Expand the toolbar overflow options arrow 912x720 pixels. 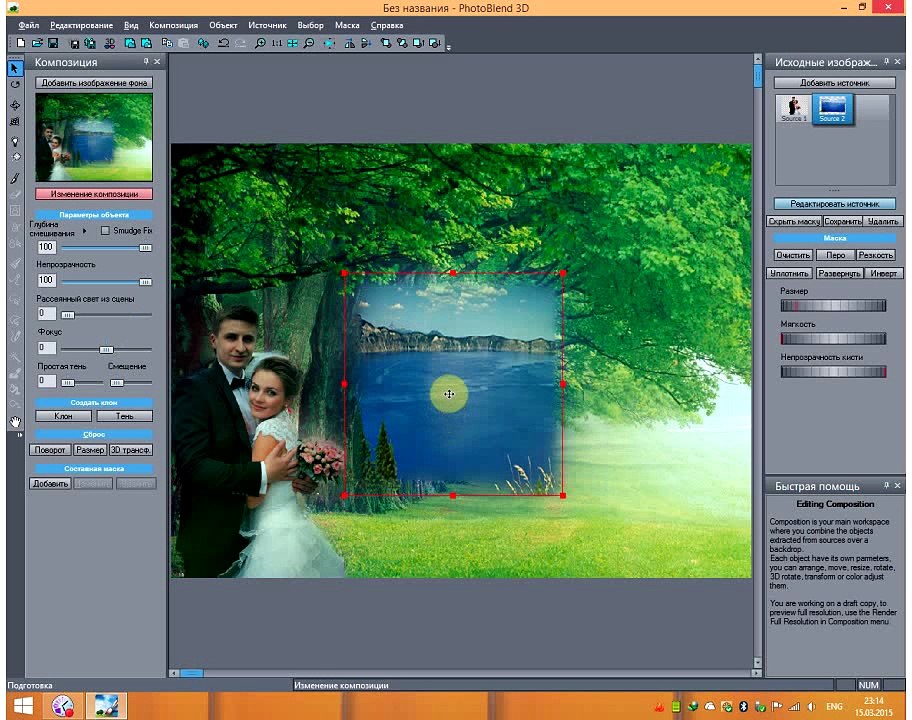pyautogui.click(x=448, y=47)
